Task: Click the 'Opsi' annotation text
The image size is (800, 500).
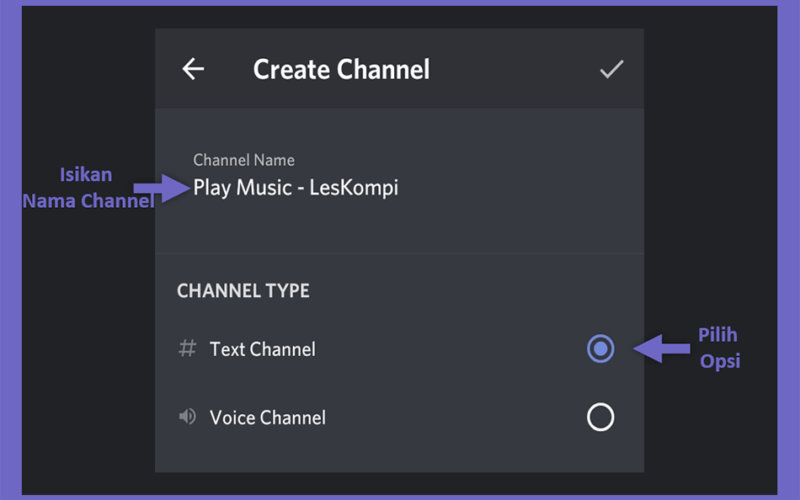Action: [x=720, y=361]
